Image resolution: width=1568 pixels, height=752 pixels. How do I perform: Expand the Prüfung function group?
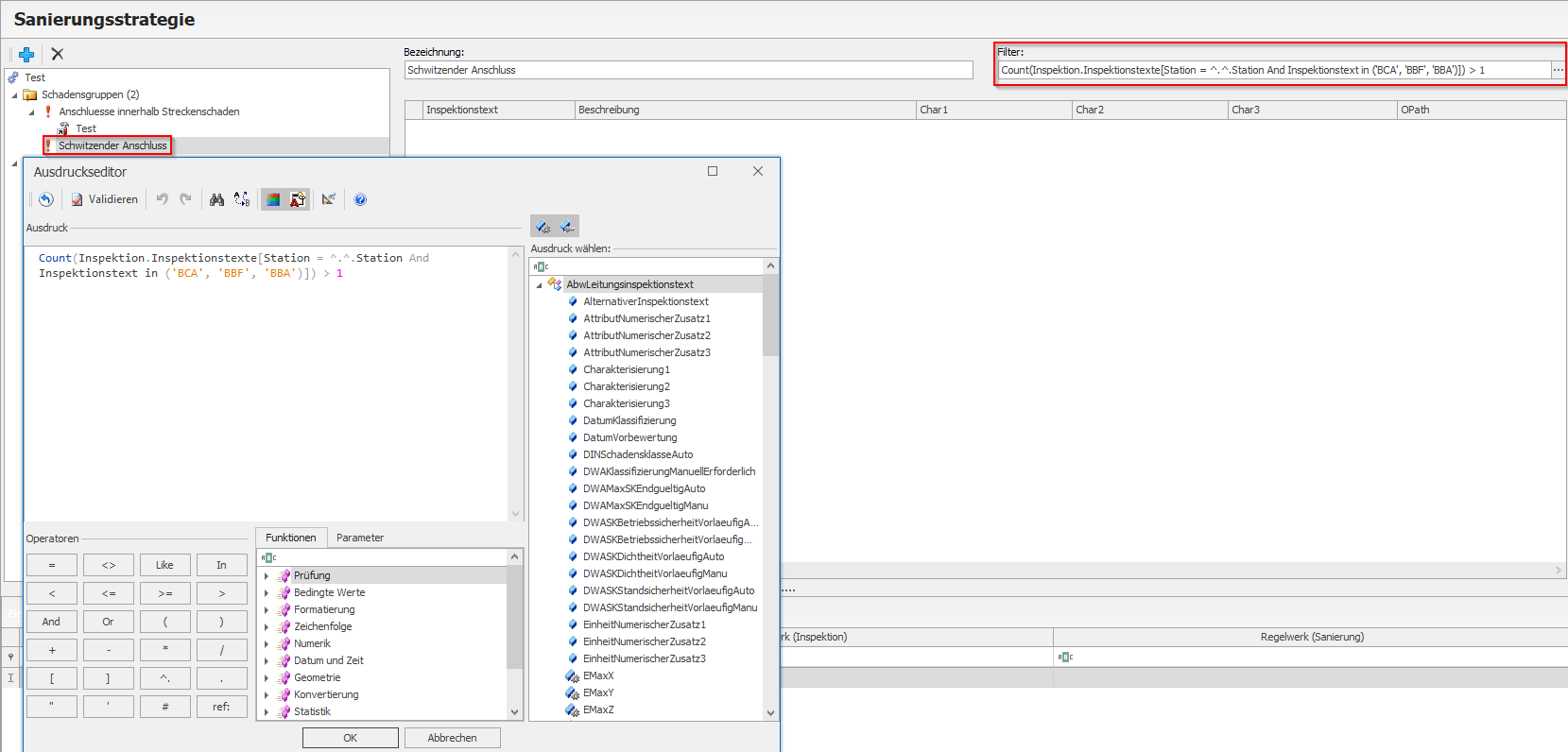tap(267, 575)
